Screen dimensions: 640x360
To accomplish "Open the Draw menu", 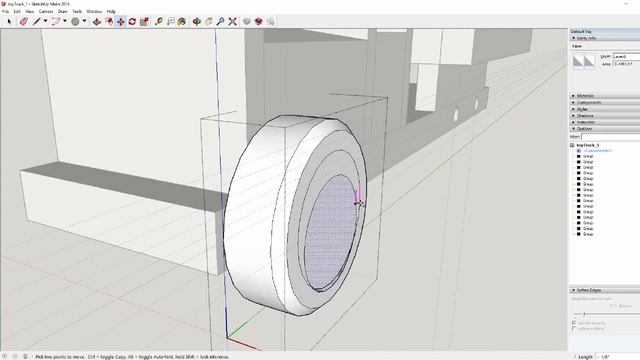I will click(x=62, y=11).
